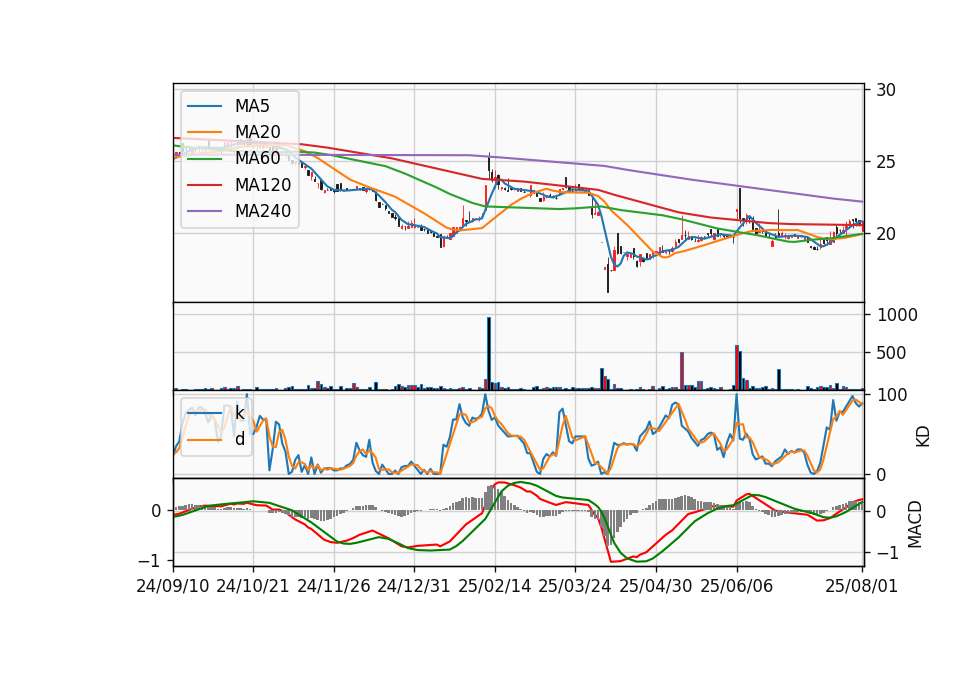Click the k legend entry in KD panel

239,413
